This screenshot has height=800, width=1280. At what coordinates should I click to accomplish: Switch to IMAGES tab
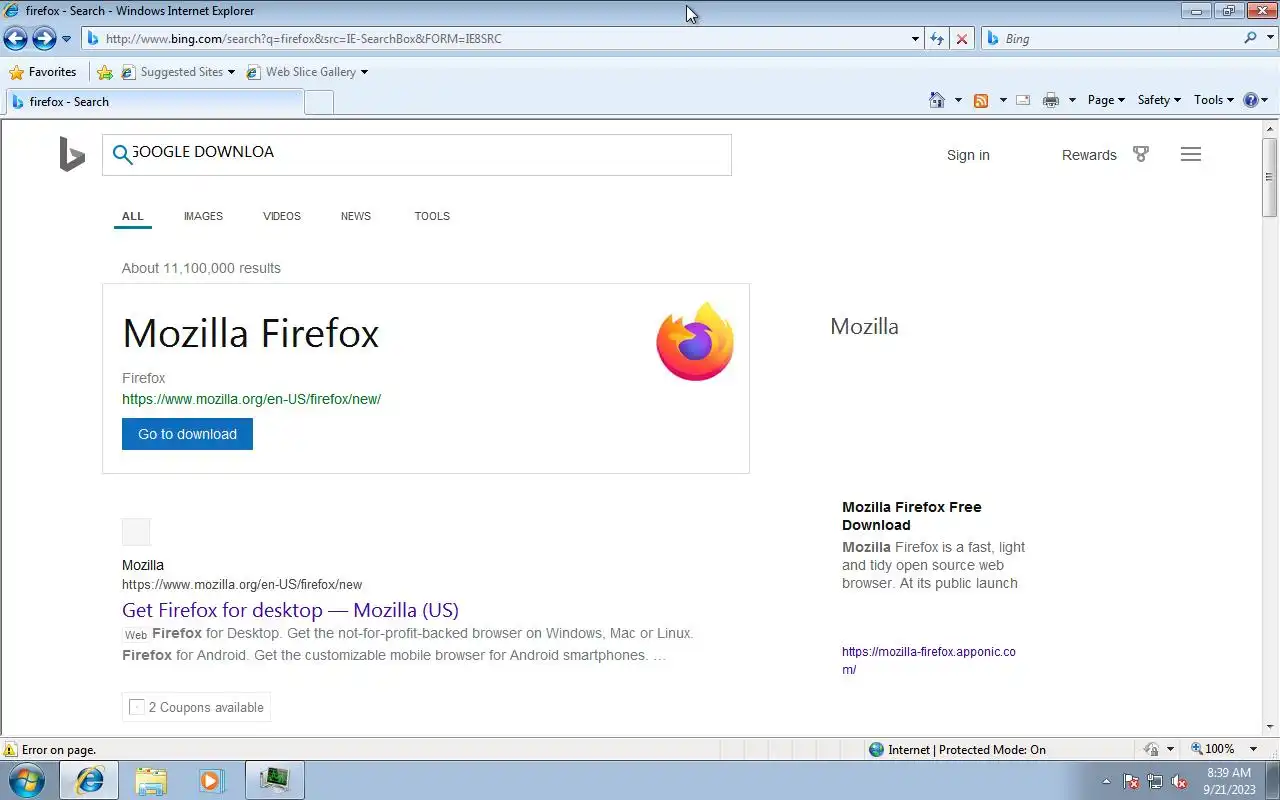click(x=203, y=216)
